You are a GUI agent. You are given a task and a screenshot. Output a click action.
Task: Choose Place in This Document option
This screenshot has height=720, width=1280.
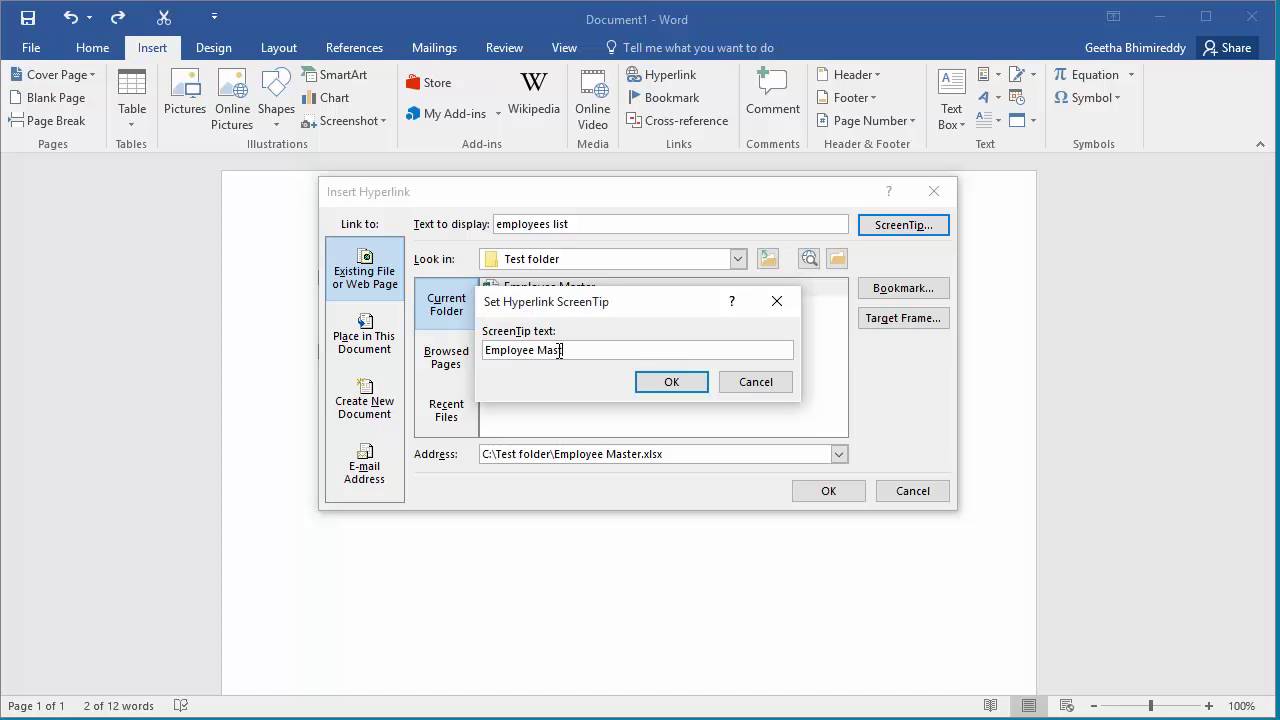364,334
